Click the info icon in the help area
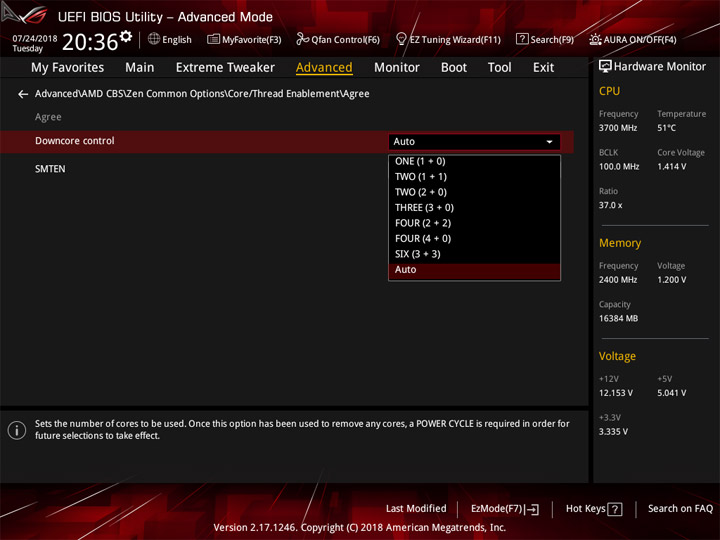 point(17,430)
